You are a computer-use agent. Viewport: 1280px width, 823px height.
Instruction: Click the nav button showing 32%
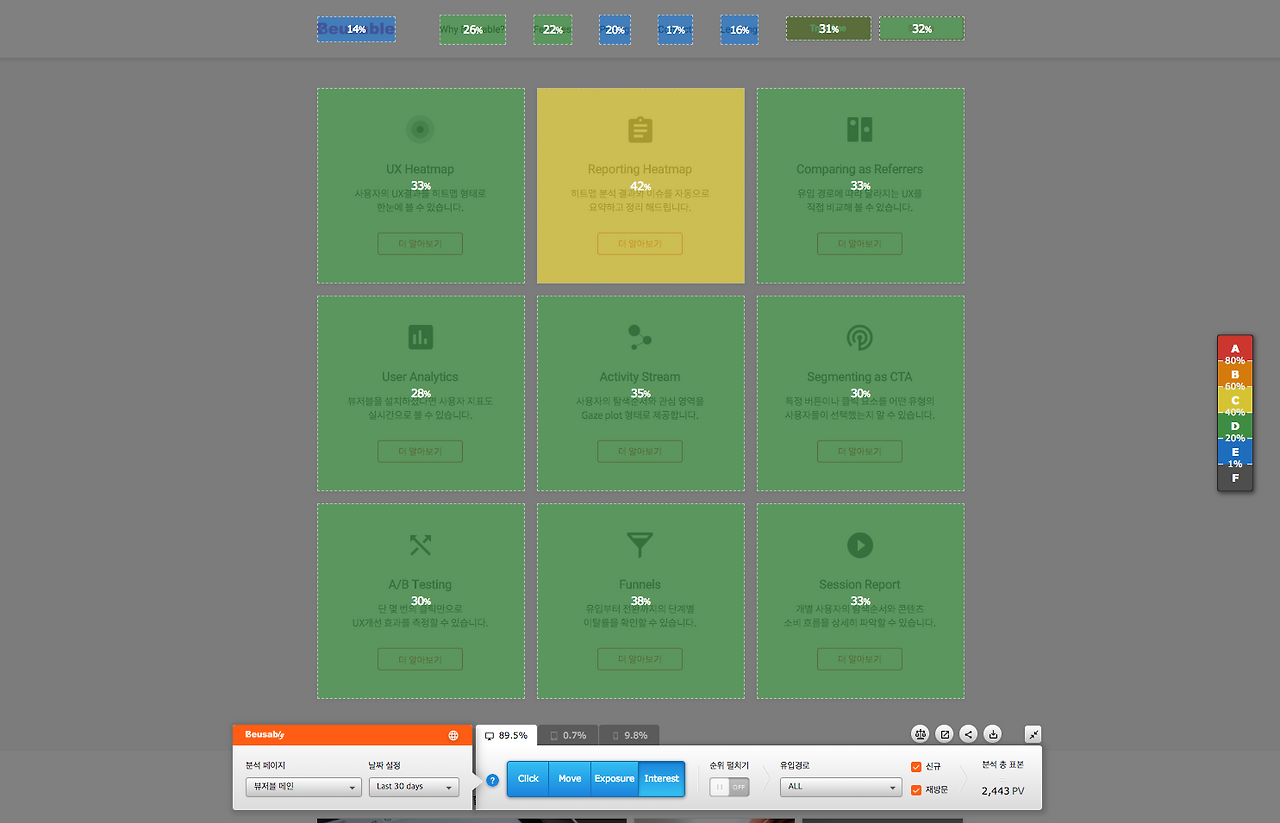[921, 29]
